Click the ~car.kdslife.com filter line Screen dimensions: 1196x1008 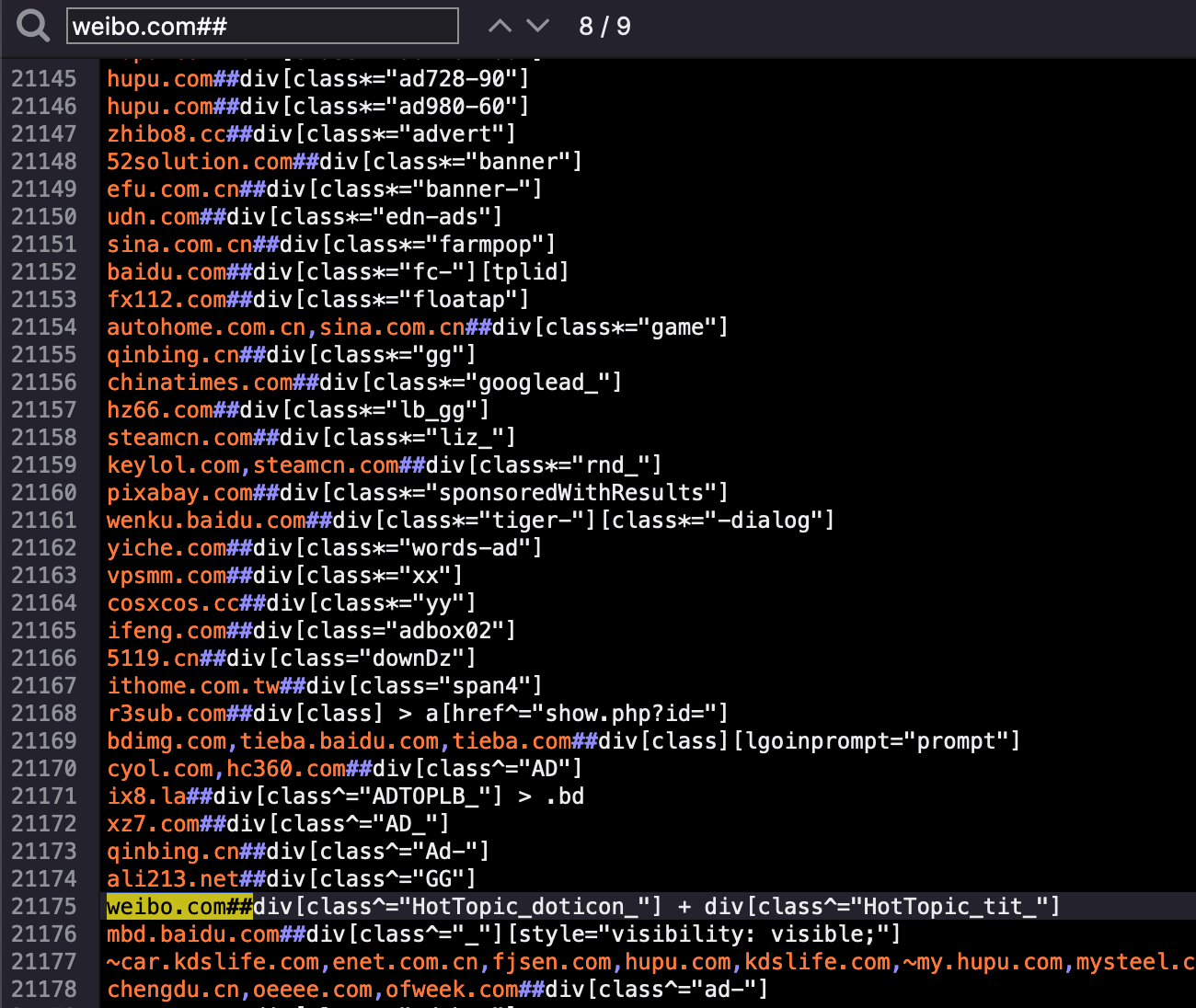tap(650, 961)
